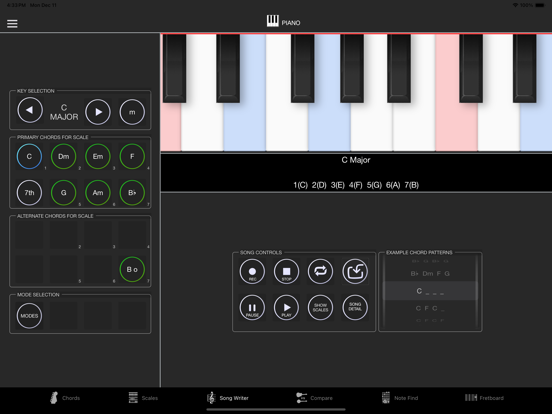Expand the MODES selection button
The image size is (552, 414).
click(x=29, y=315)
